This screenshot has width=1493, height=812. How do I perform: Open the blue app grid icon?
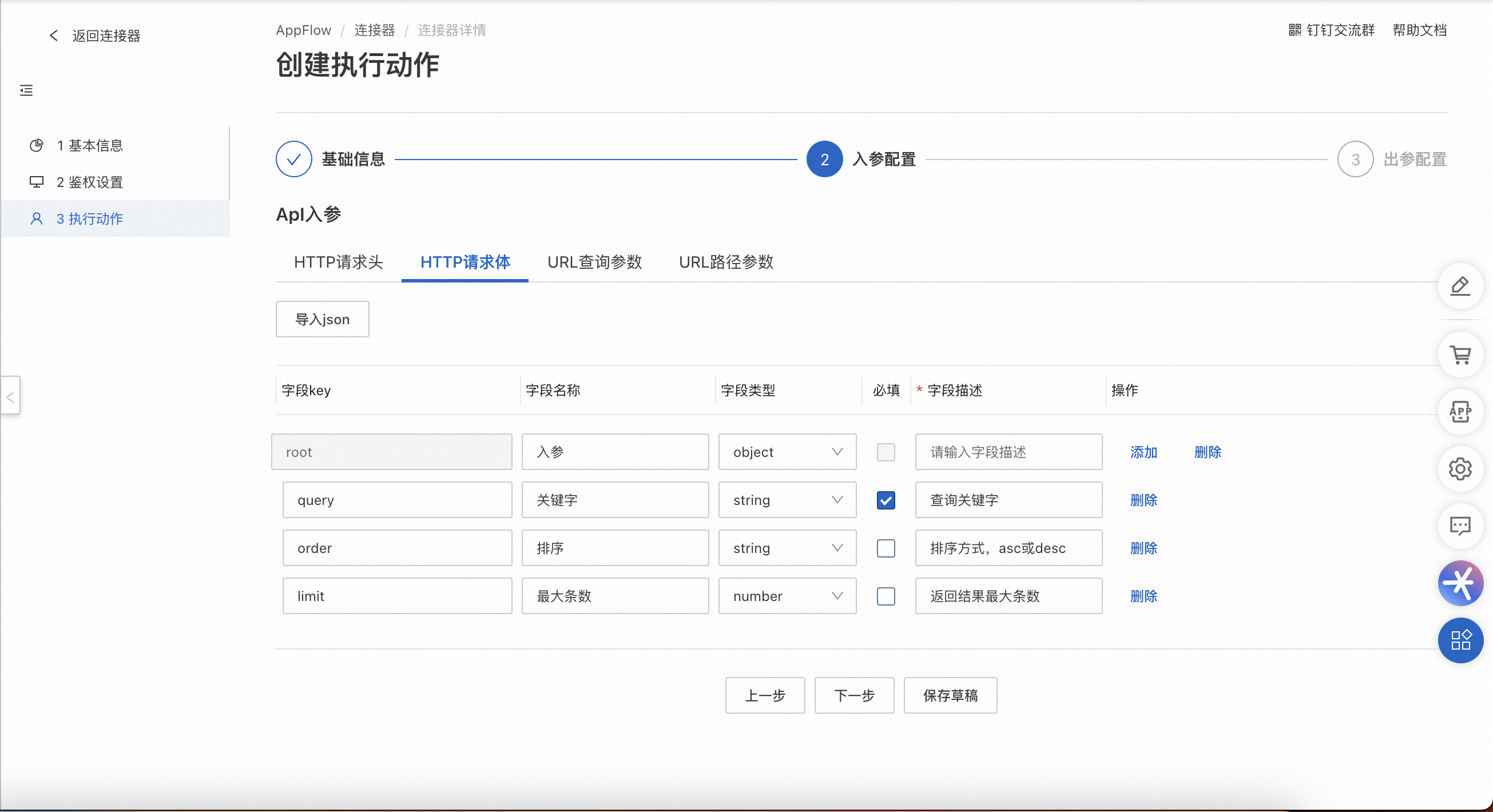pos(1460,640)
